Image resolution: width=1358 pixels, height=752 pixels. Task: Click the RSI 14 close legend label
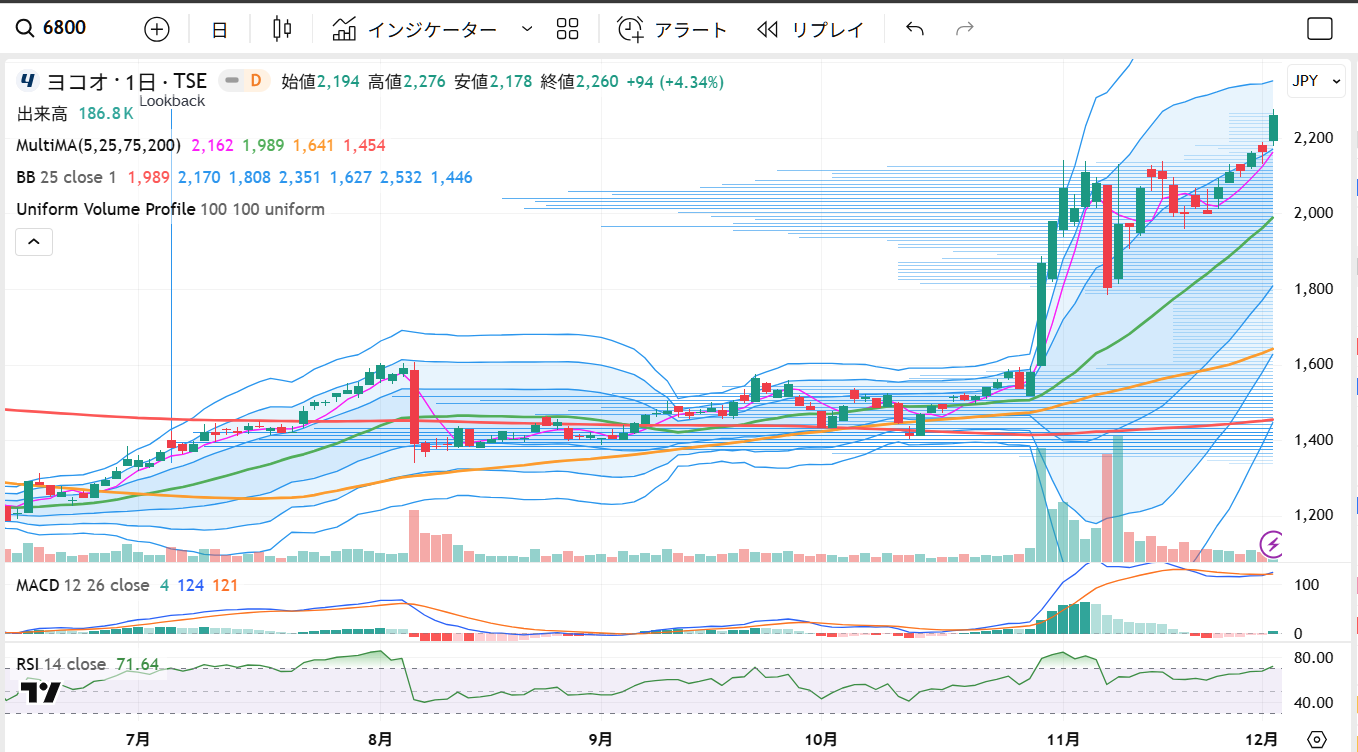60,664
